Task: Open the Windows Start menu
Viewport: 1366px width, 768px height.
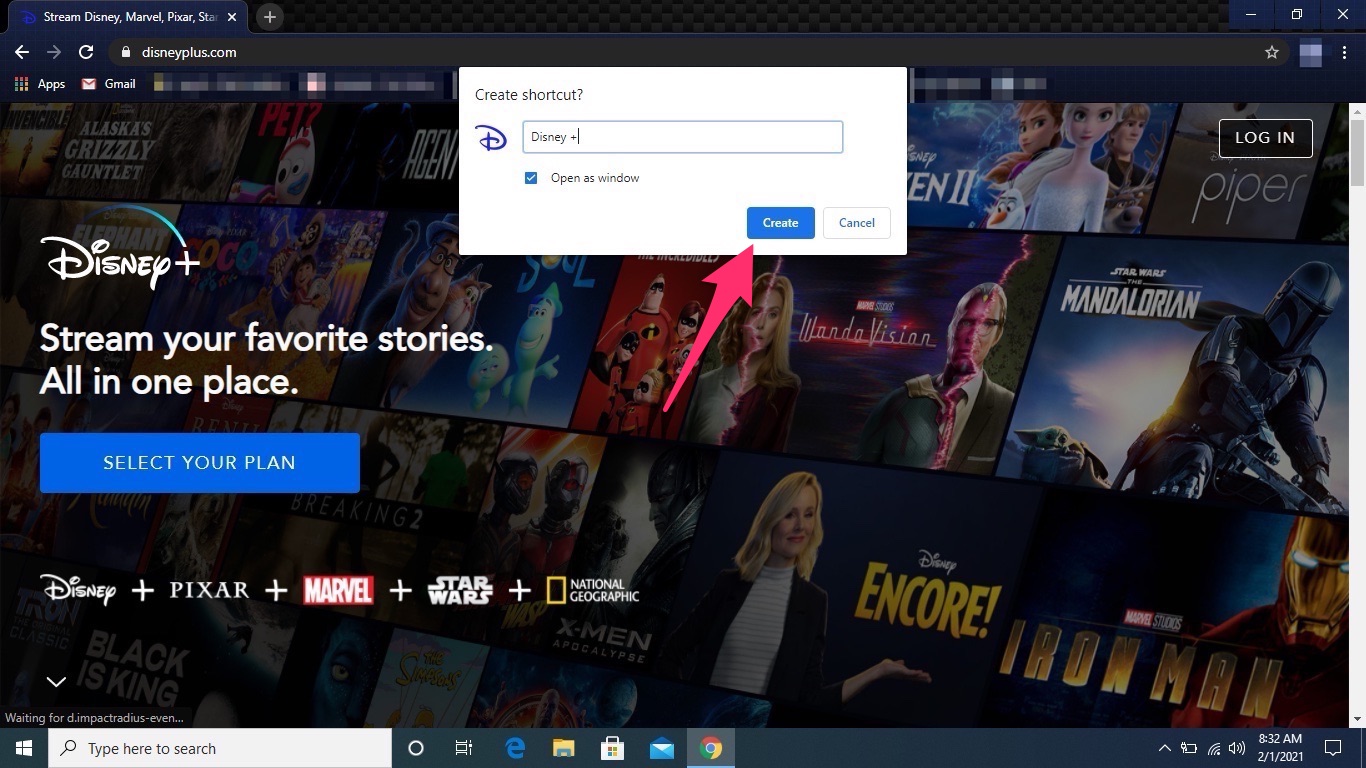Action: [24, 748]
